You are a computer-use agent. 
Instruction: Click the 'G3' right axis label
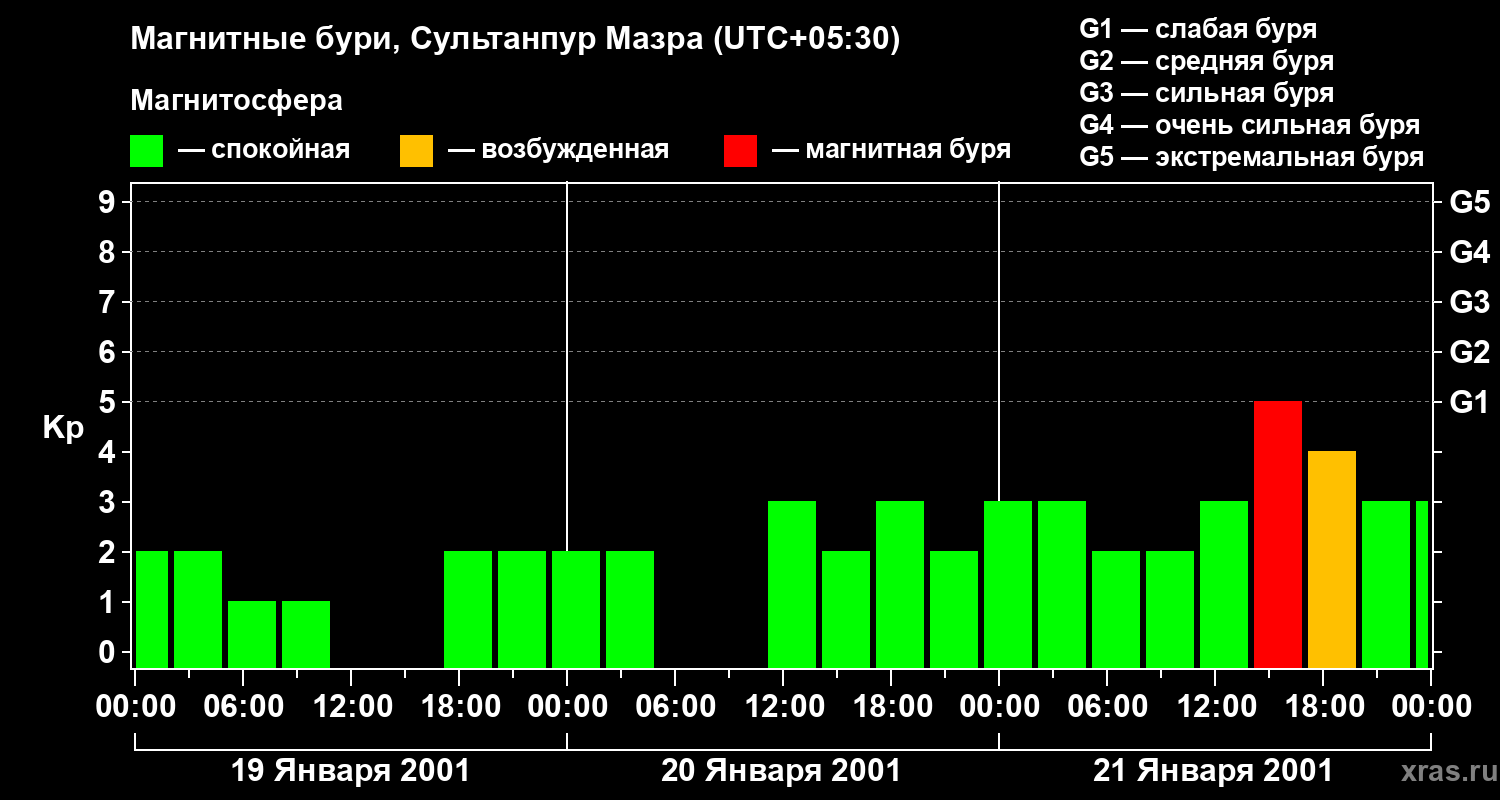pos(1469,303)
